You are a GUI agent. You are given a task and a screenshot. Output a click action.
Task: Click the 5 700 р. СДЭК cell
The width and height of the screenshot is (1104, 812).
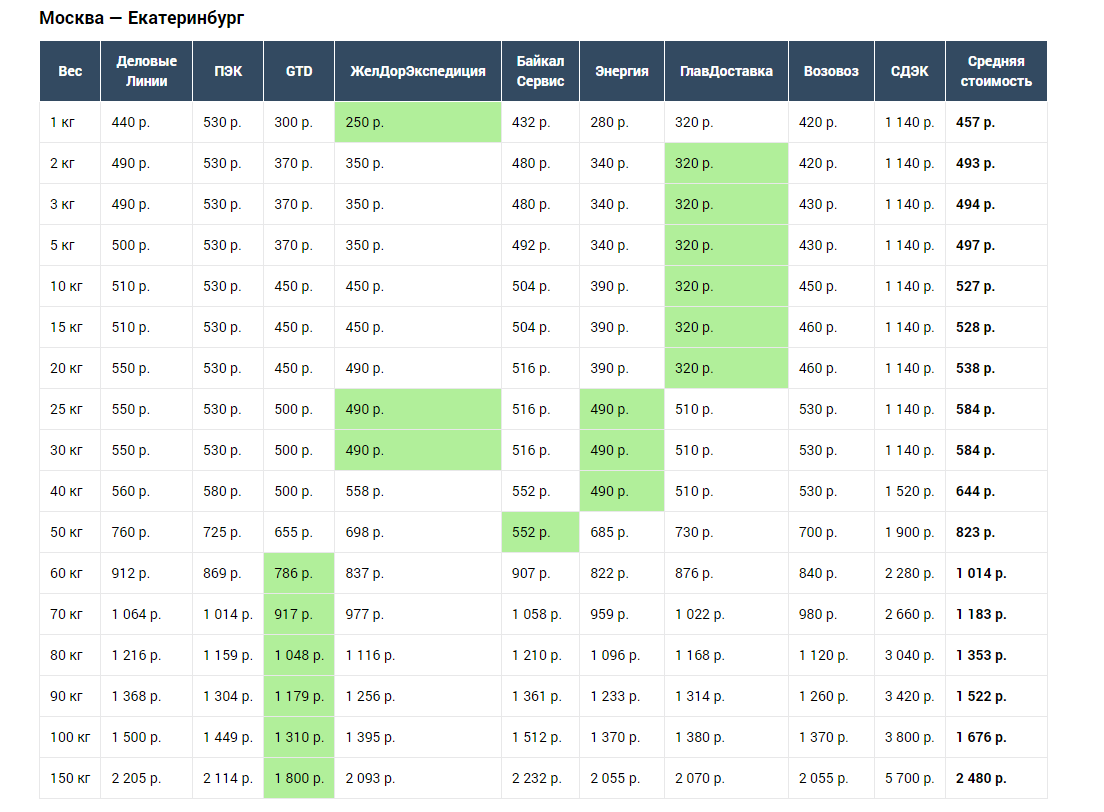click(x=910, y=778)
